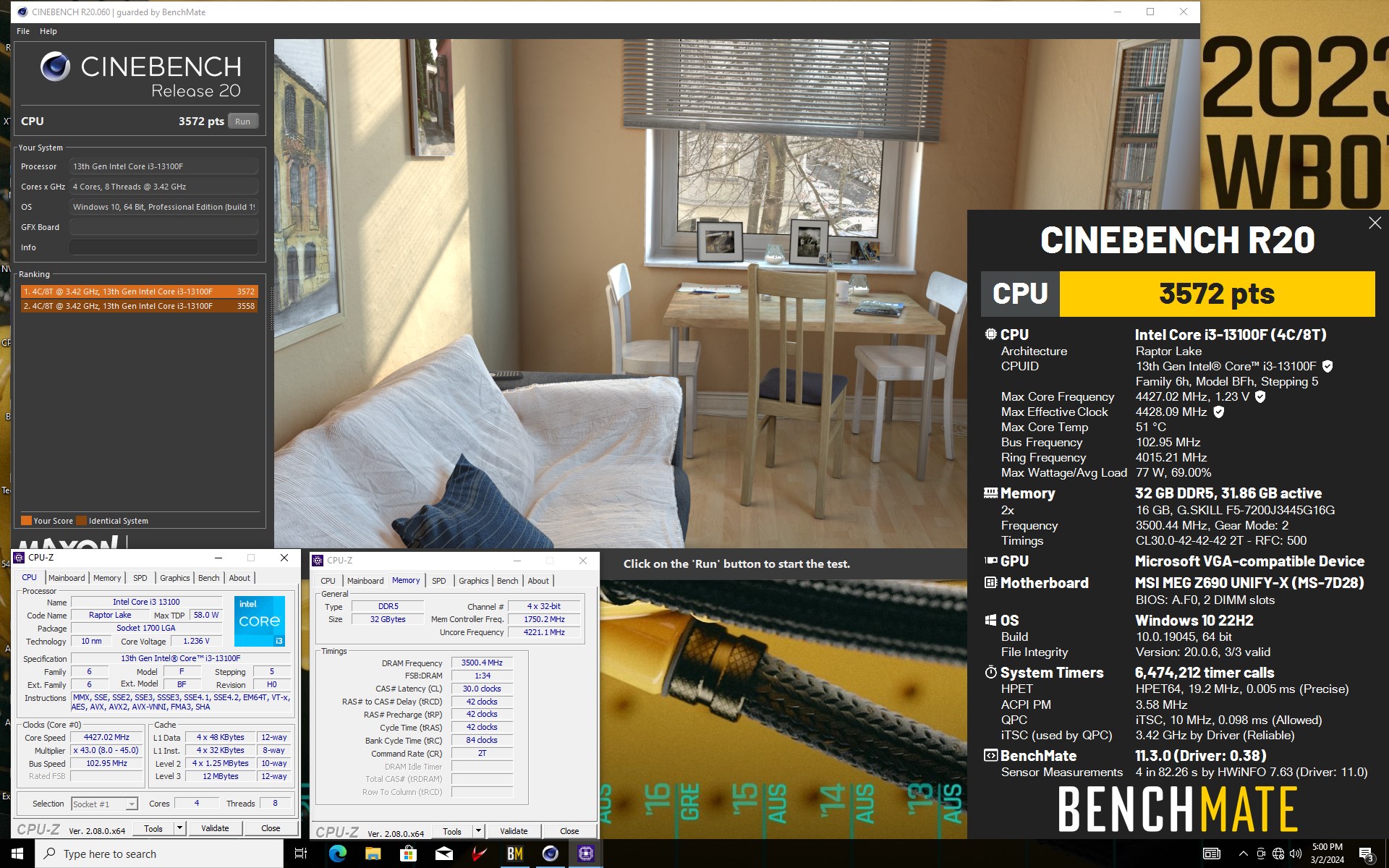Image resolution: width=1389 pixels, height=868 pixels.
Task: Open Tools dropdown arrow in Memory CPU-Z window
Action: tap(478, 831)
